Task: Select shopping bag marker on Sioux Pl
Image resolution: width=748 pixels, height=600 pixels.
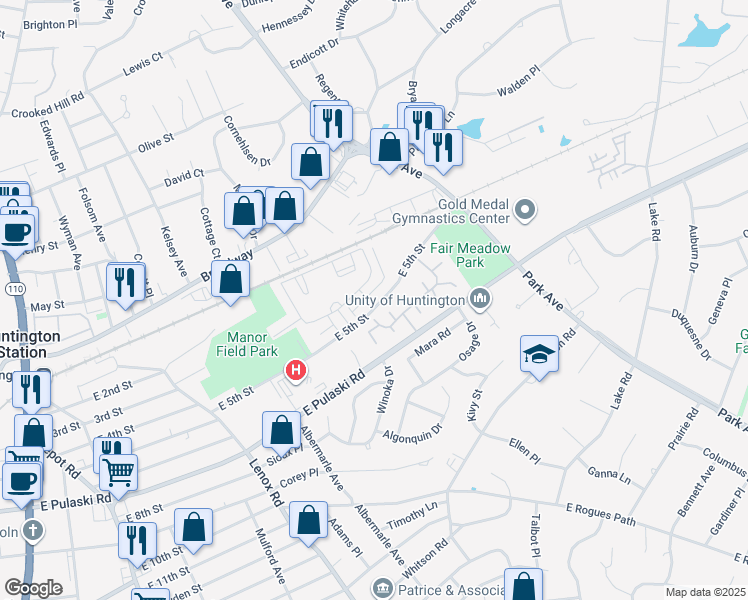Action: 281,432
